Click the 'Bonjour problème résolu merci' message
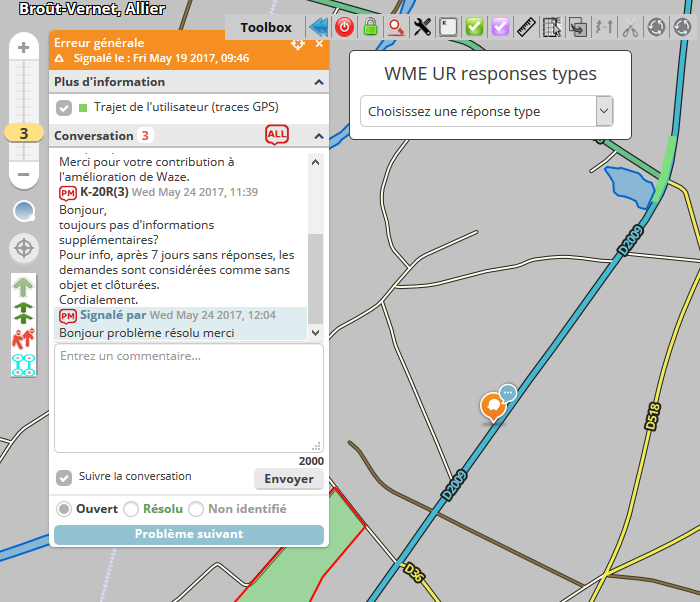Screen dimensions: 700x602 [146, 333]
